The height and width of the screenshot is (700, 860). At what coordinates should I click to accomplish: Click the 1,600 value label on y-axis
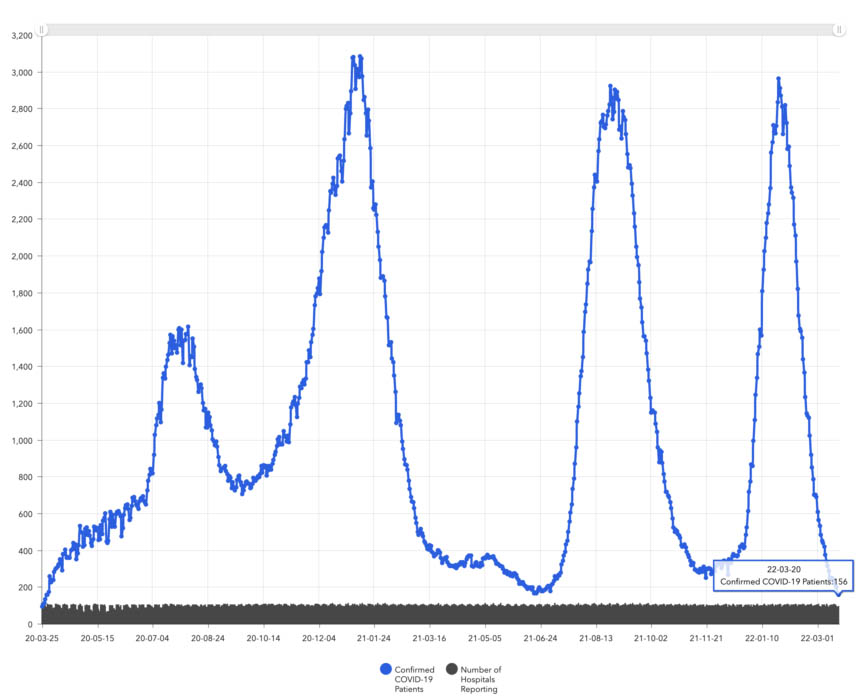[x=21, y=330]
